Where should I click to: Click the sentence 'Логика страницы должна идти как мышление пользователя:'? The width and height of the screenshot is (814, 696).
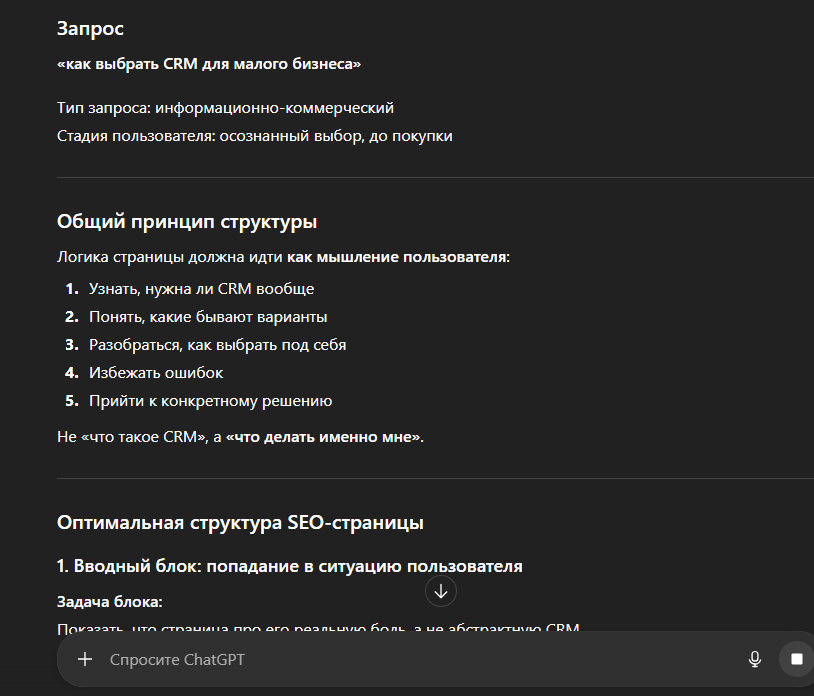(283, 257)
